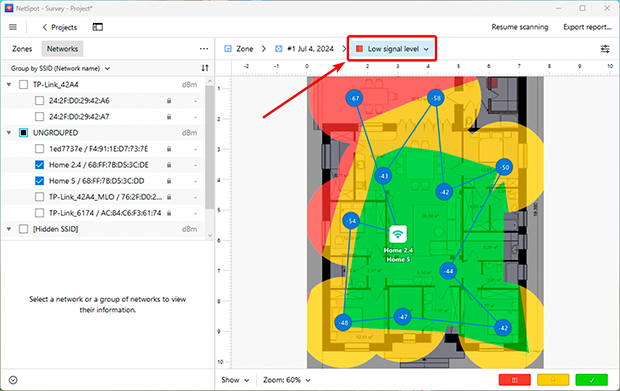Click the lock icon on Home 2.4 row

[x=169, y=165]
